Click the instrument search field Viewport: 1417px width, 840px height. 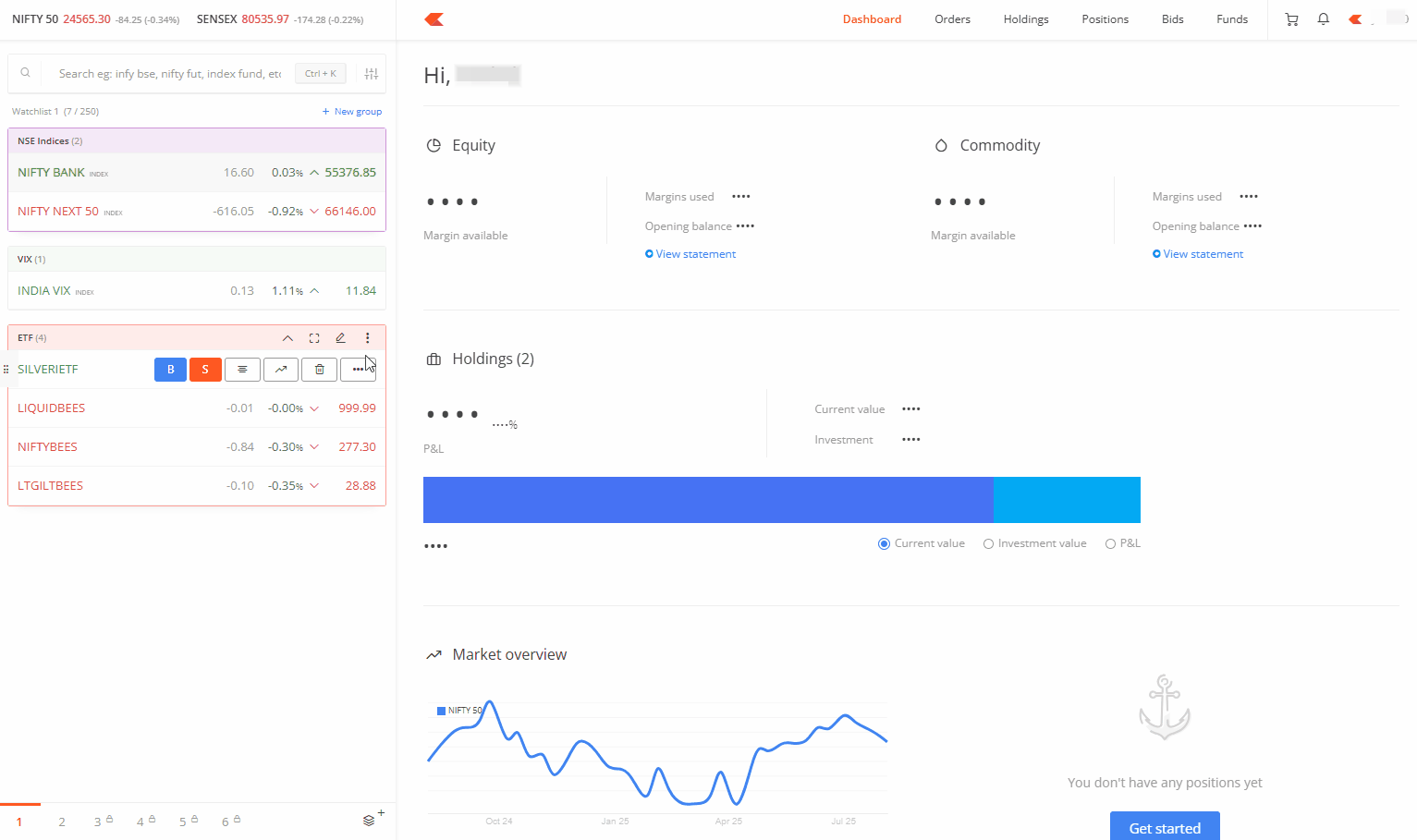point(169,74)
